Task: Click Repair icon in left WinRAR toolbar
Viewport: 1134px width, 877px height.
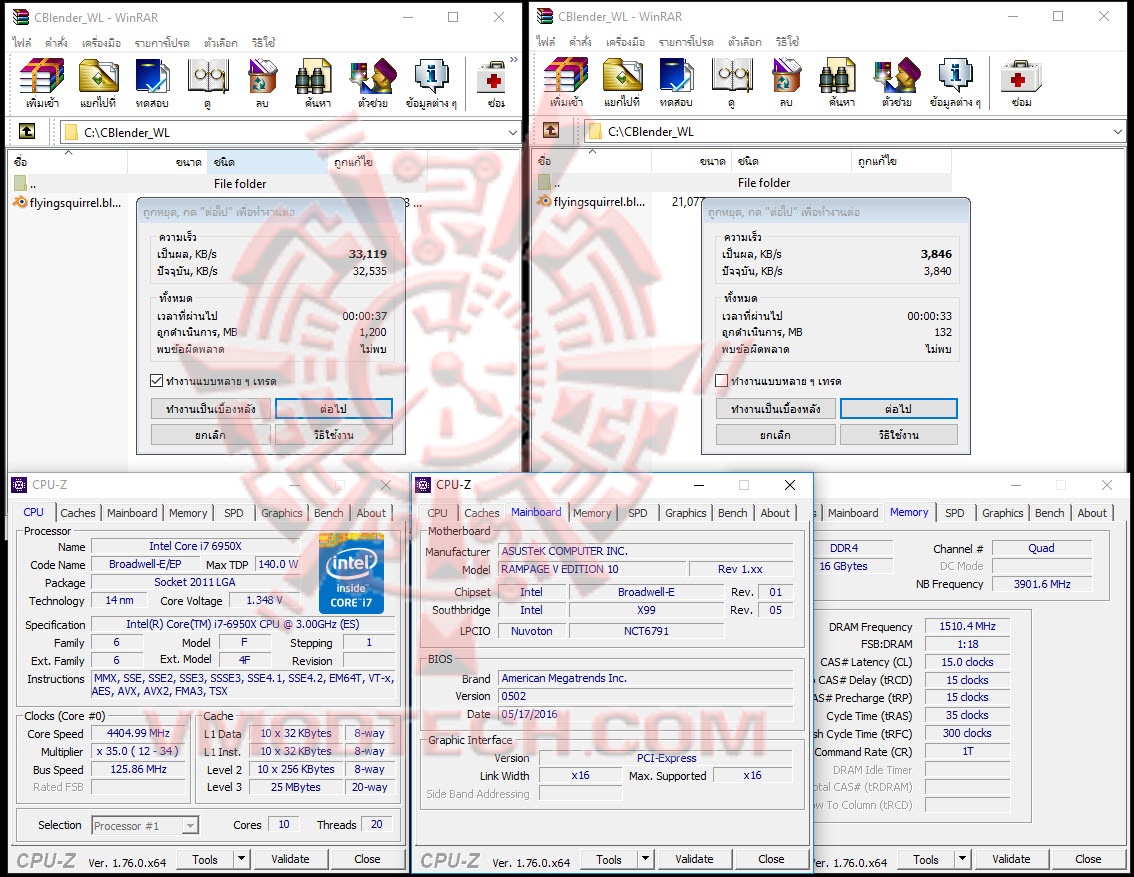Action: tap(495, 83)
